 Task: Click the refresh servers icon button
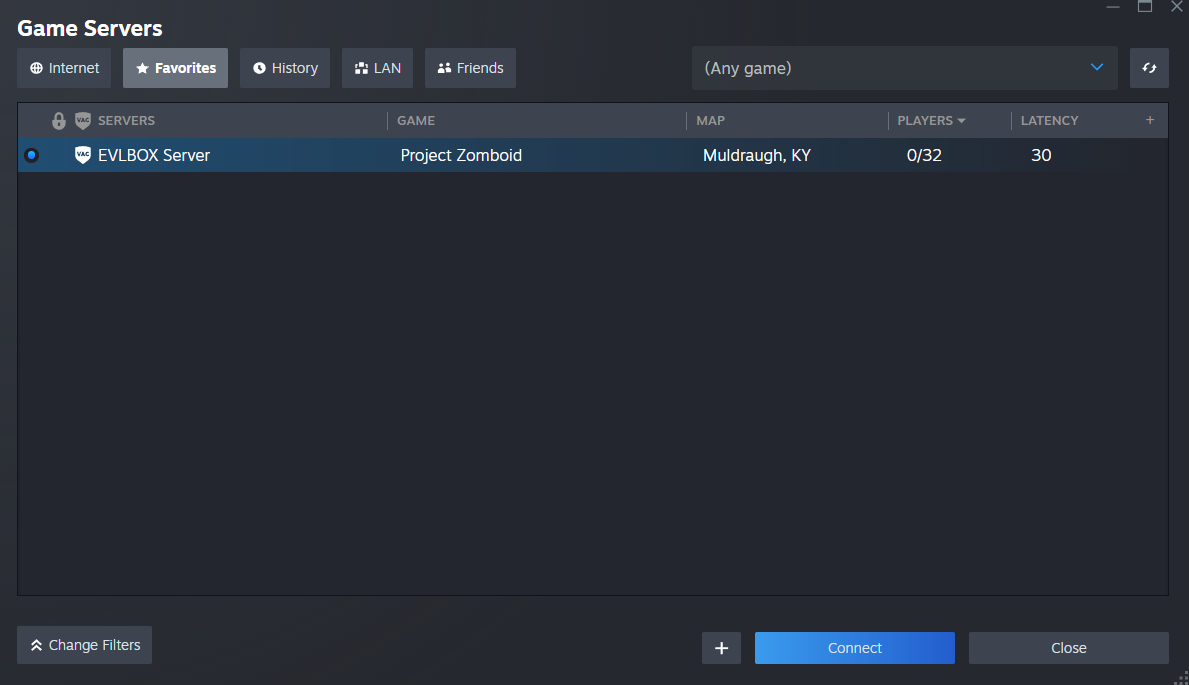click(x=1149, y=69)
